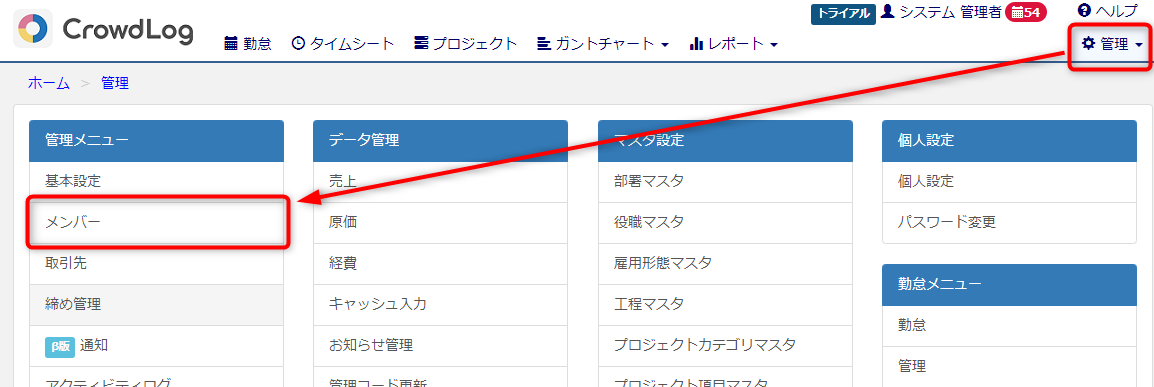Go to ホーム breadcrumb link
The width and height of the screenshot is (1154, 387).
(x=49, y=83)
